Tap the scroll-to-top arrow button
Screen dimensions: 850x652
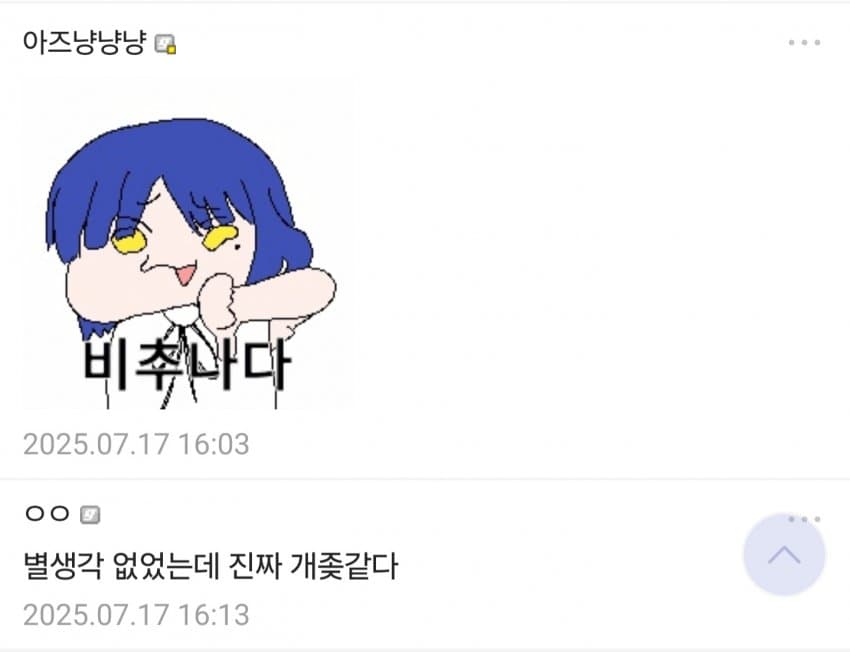tap(784, 555)
